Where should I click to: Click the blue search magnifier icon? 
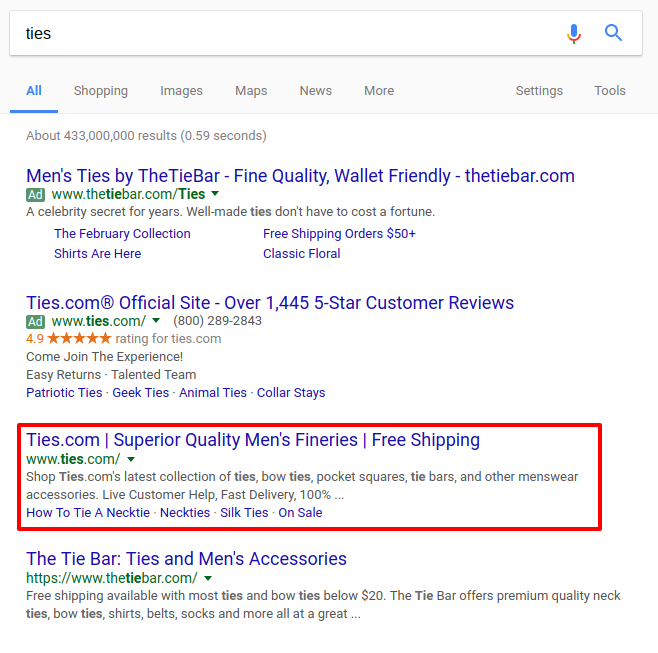(613, 33)
